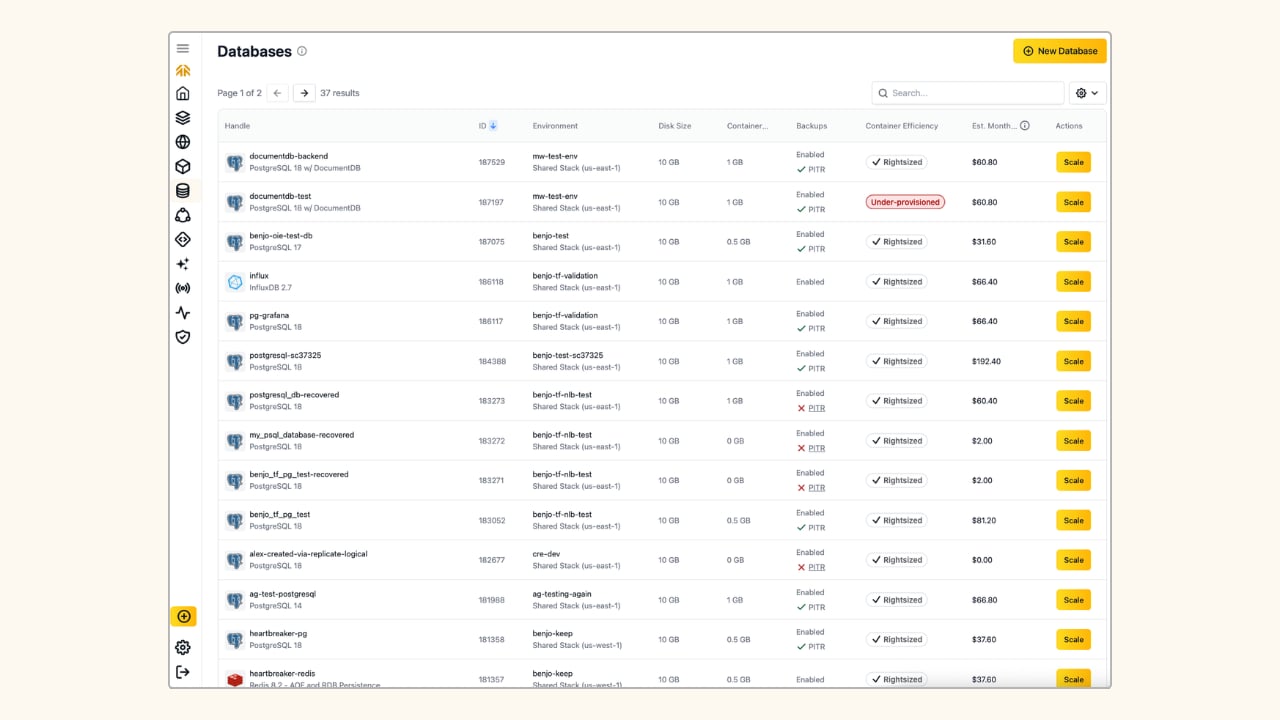Open settings gear in sidebar bottom
Image resolution: width=1280 pixels, height=720 pixels.
183,647
